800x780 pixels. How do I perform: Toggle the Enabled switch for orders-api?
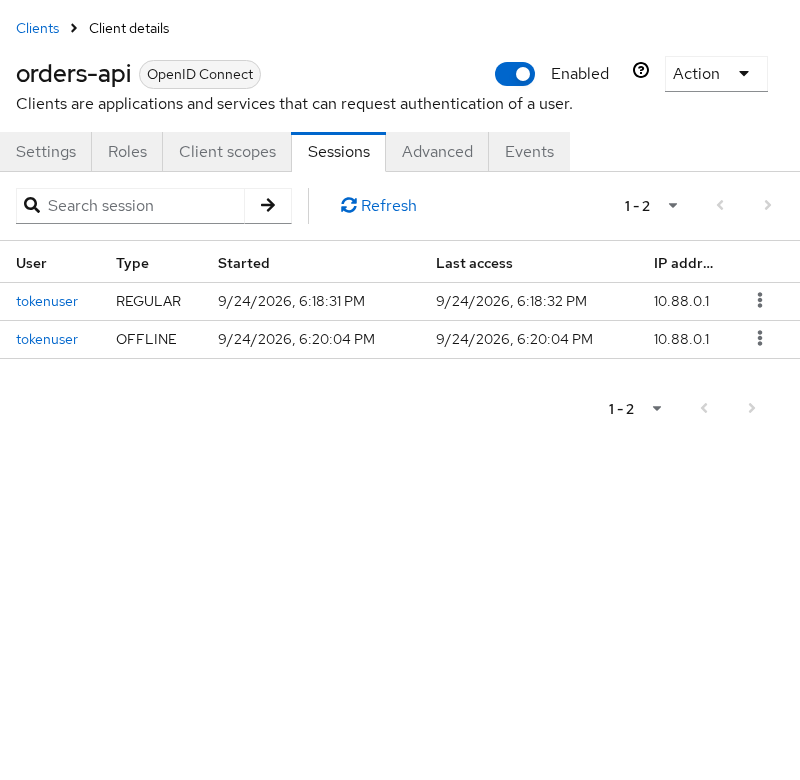(515, 74)
